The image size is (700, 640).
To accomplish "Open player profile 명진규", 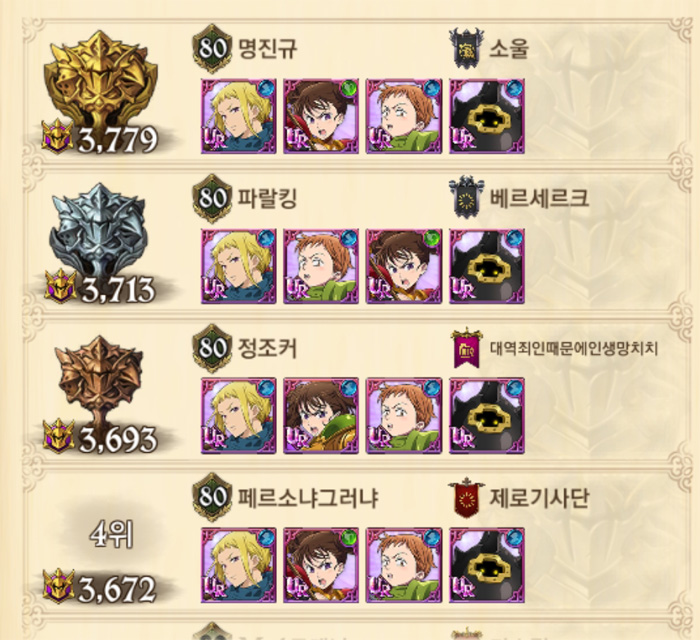I will pyautogui.click(x=267, y=48).
